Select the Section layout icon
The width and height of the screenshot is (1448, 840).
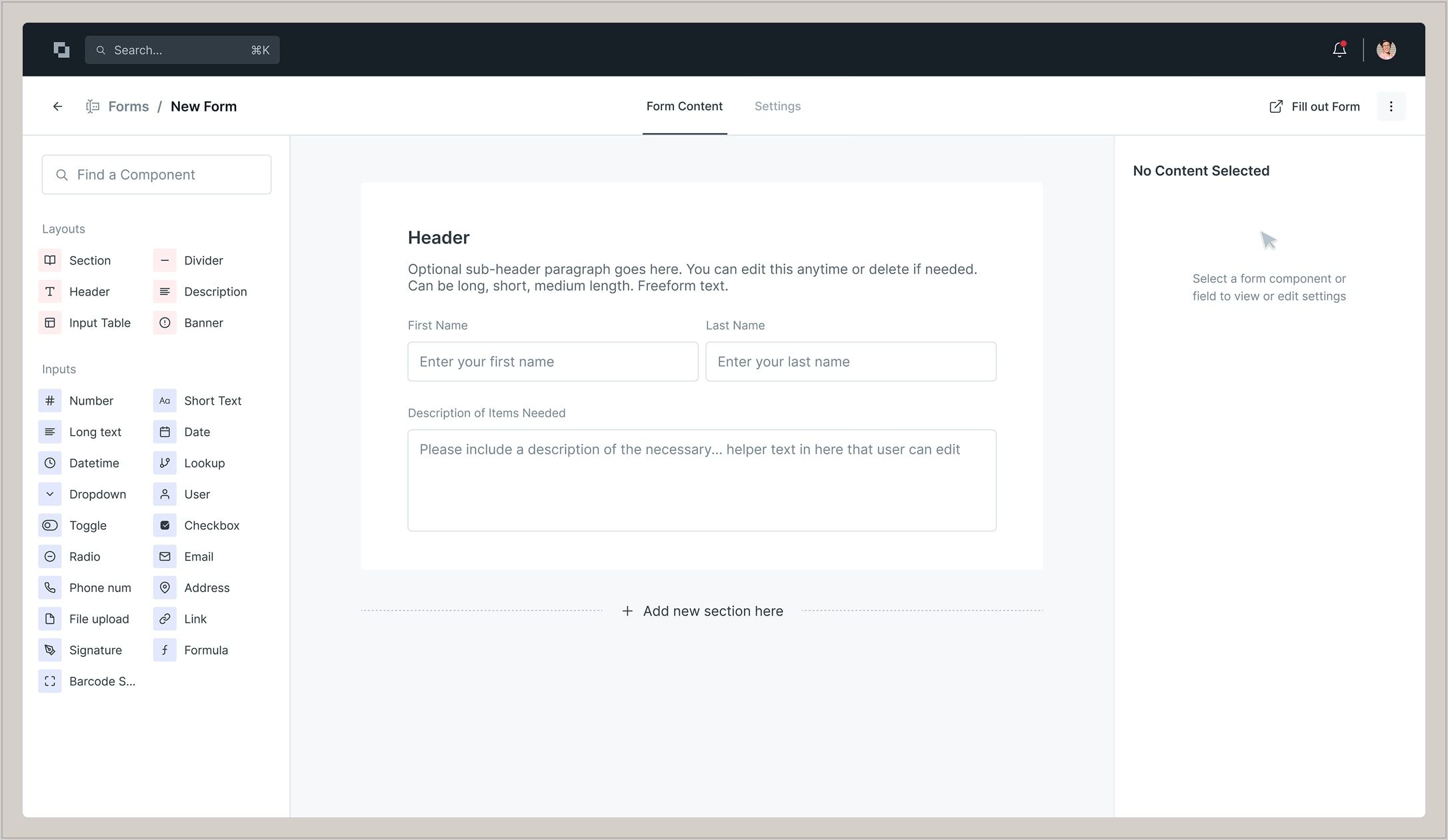point(50,261)
